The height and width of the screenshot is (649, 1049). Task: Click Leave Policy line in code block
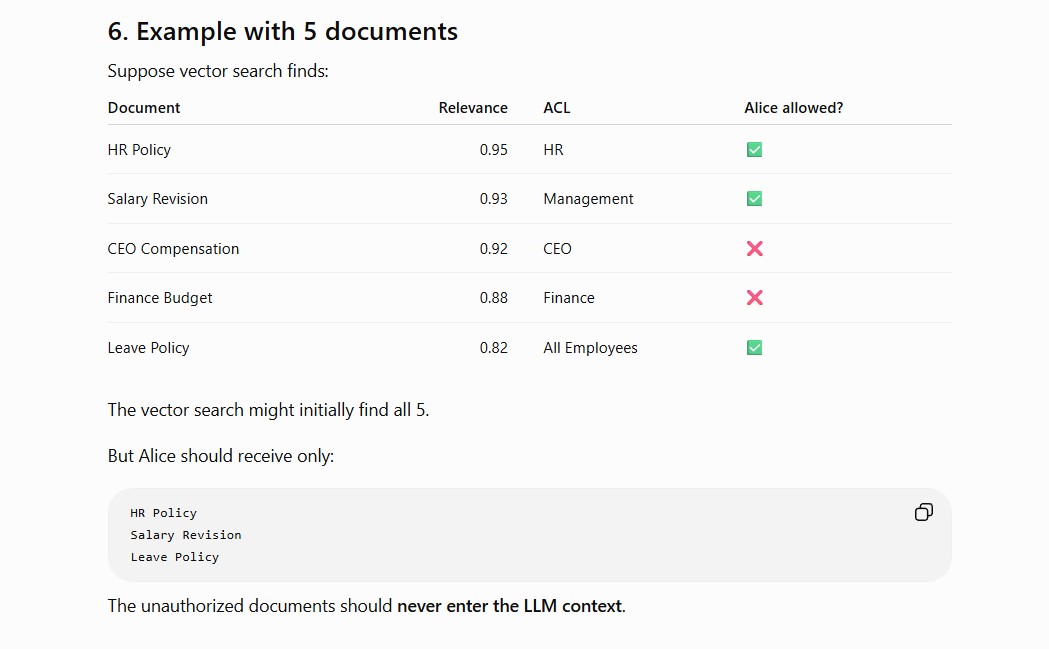(x=175, y=557)
